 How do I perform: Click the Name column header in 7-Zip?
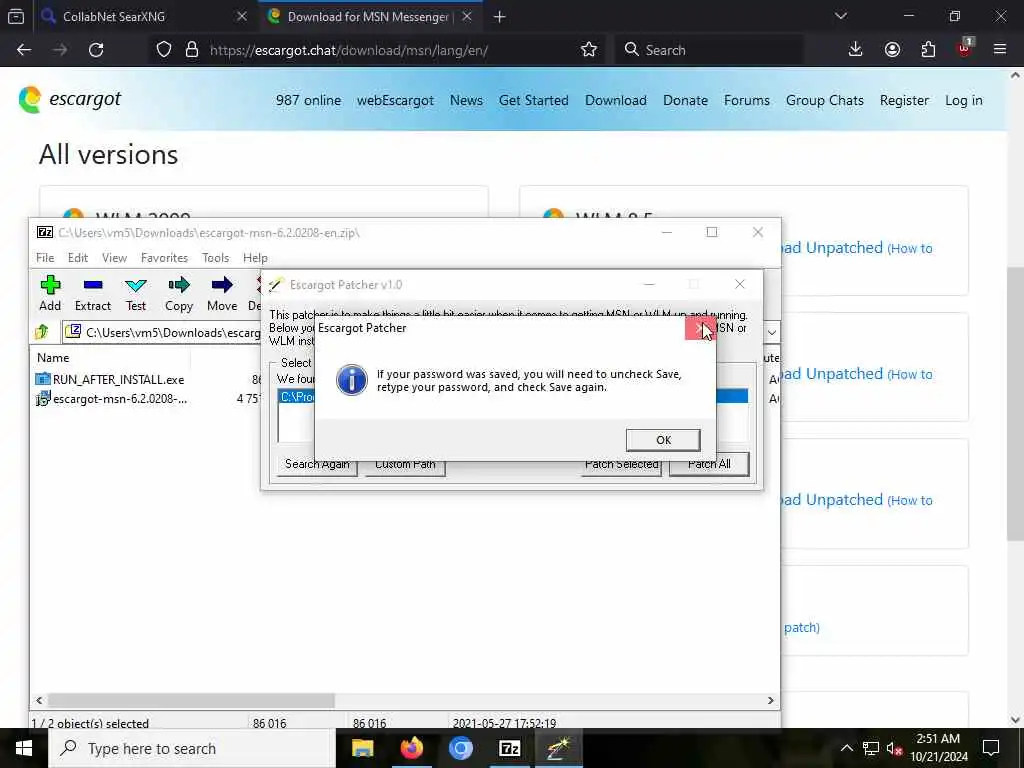pyautogui.click(x=53, y=358)
